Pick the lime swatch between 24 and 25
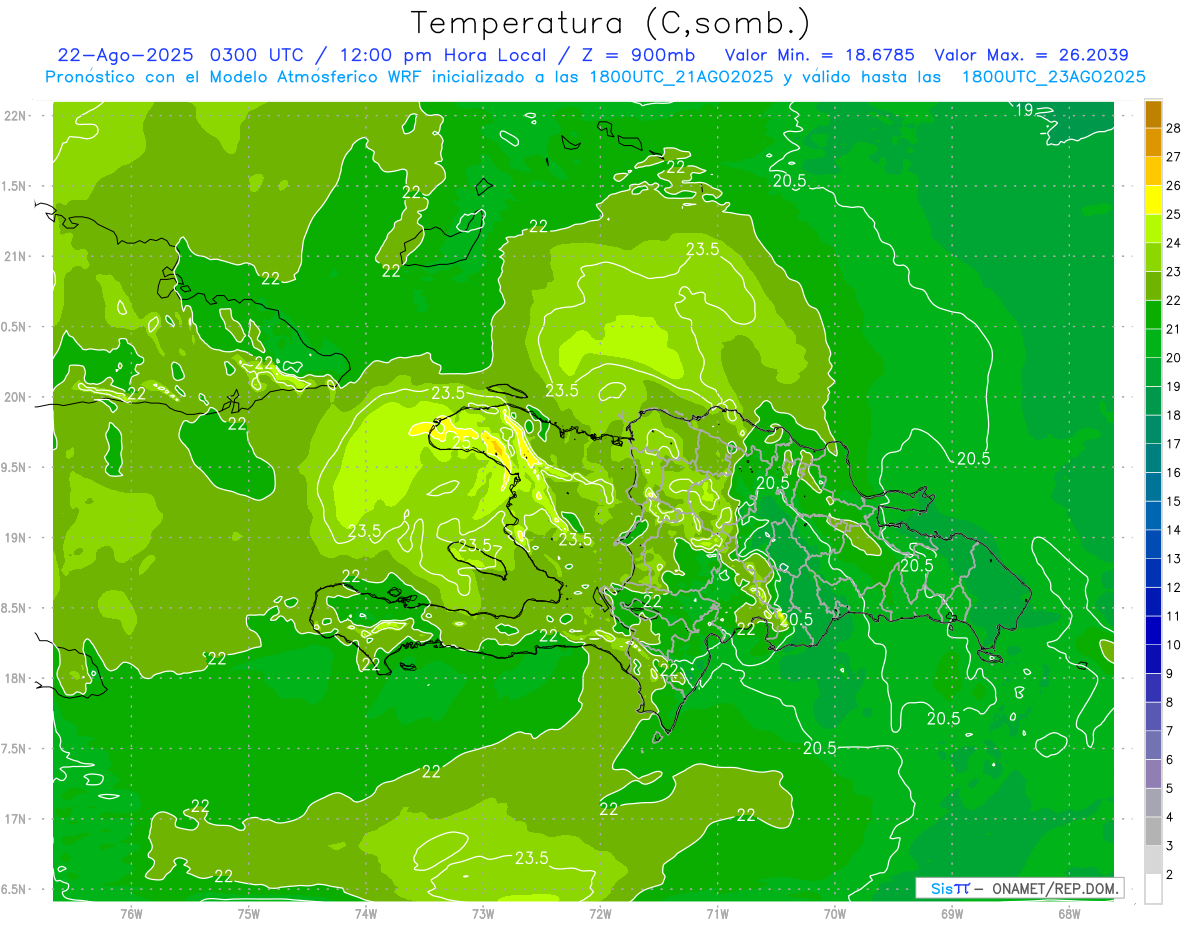 click(x=1154, y=228)
